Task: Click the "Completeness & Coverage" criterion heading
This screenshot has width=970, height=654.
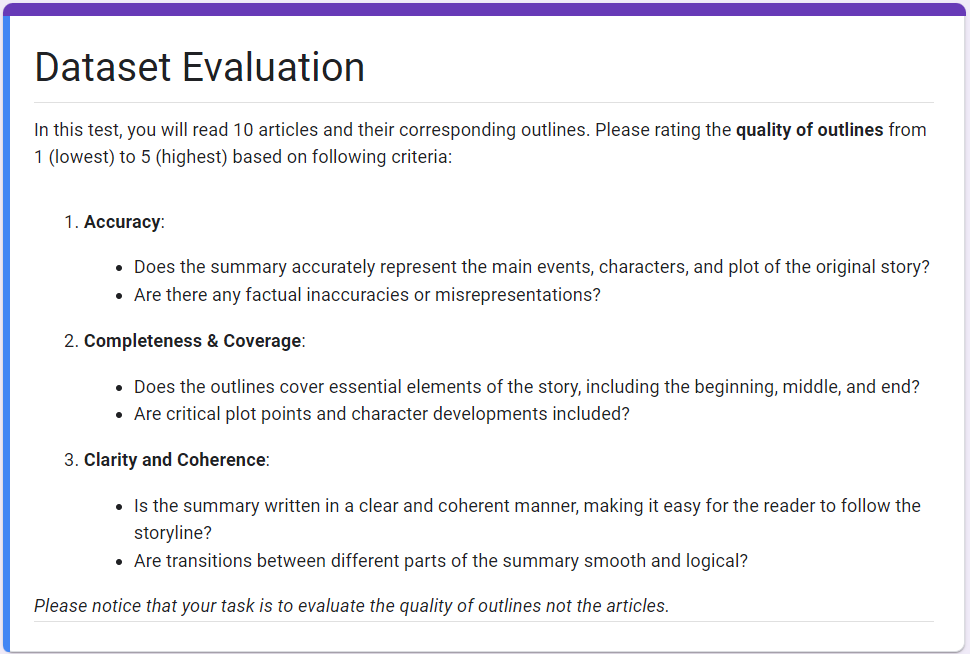Action: (x=192, y=341)
